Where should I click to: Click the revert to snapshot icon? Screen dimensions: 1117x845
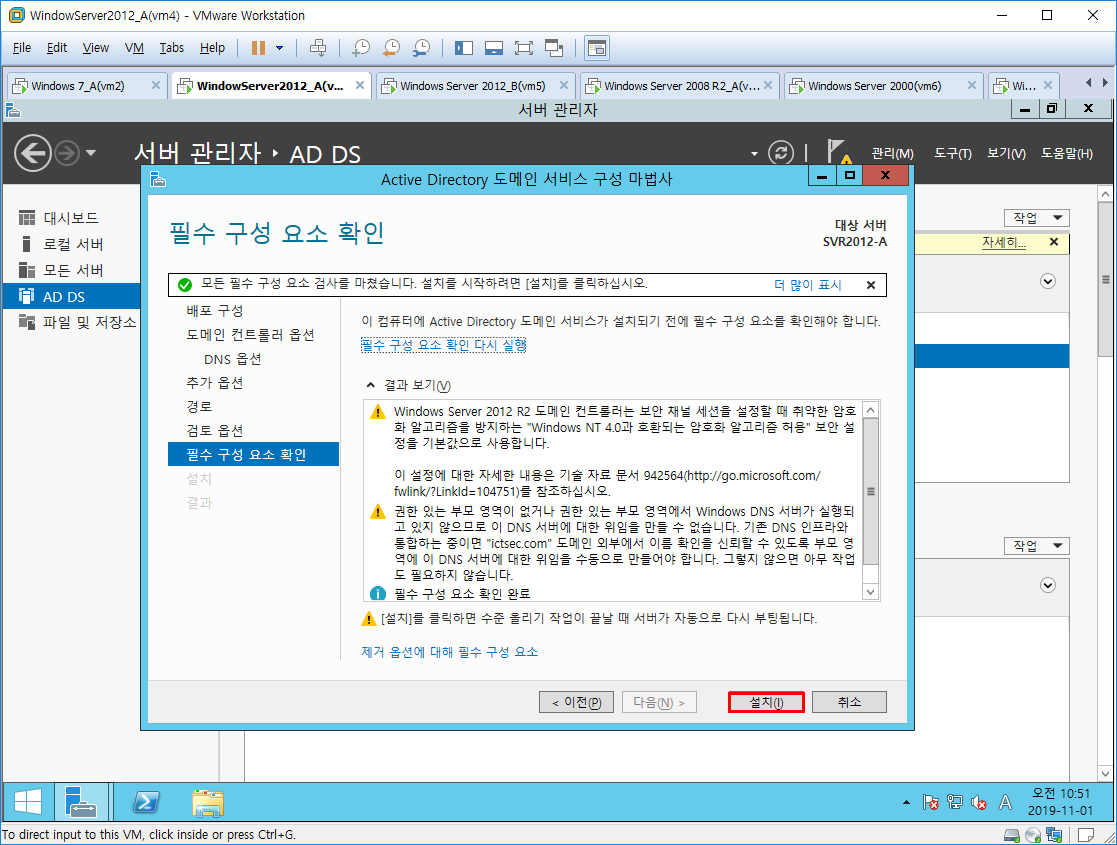pos(391,48)
